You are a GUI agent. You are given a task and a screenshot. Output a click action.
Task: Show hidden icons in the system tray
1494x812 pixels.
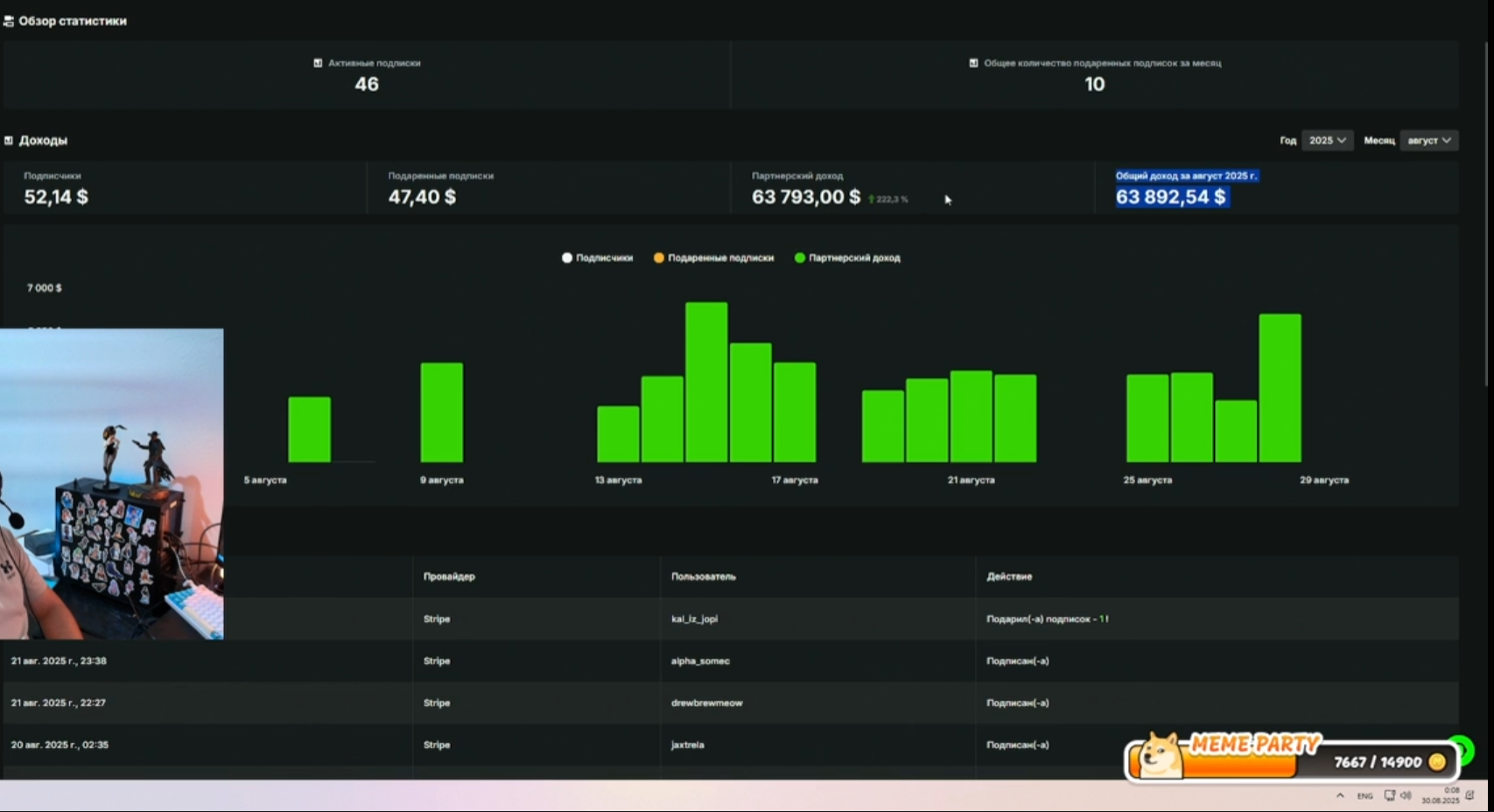1340,795
